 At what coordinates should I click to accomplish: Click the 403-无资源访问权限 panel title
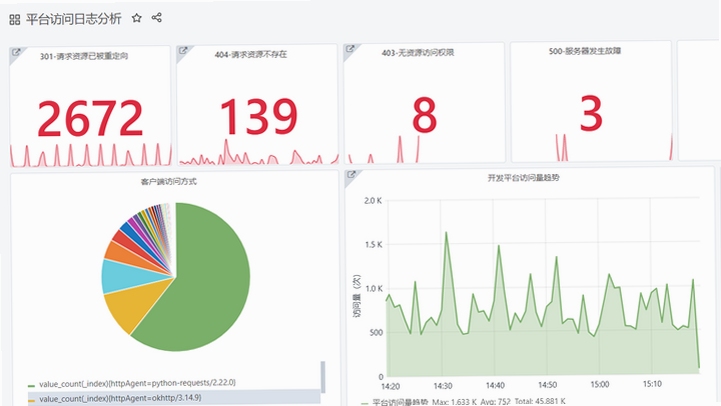(418, 53)
